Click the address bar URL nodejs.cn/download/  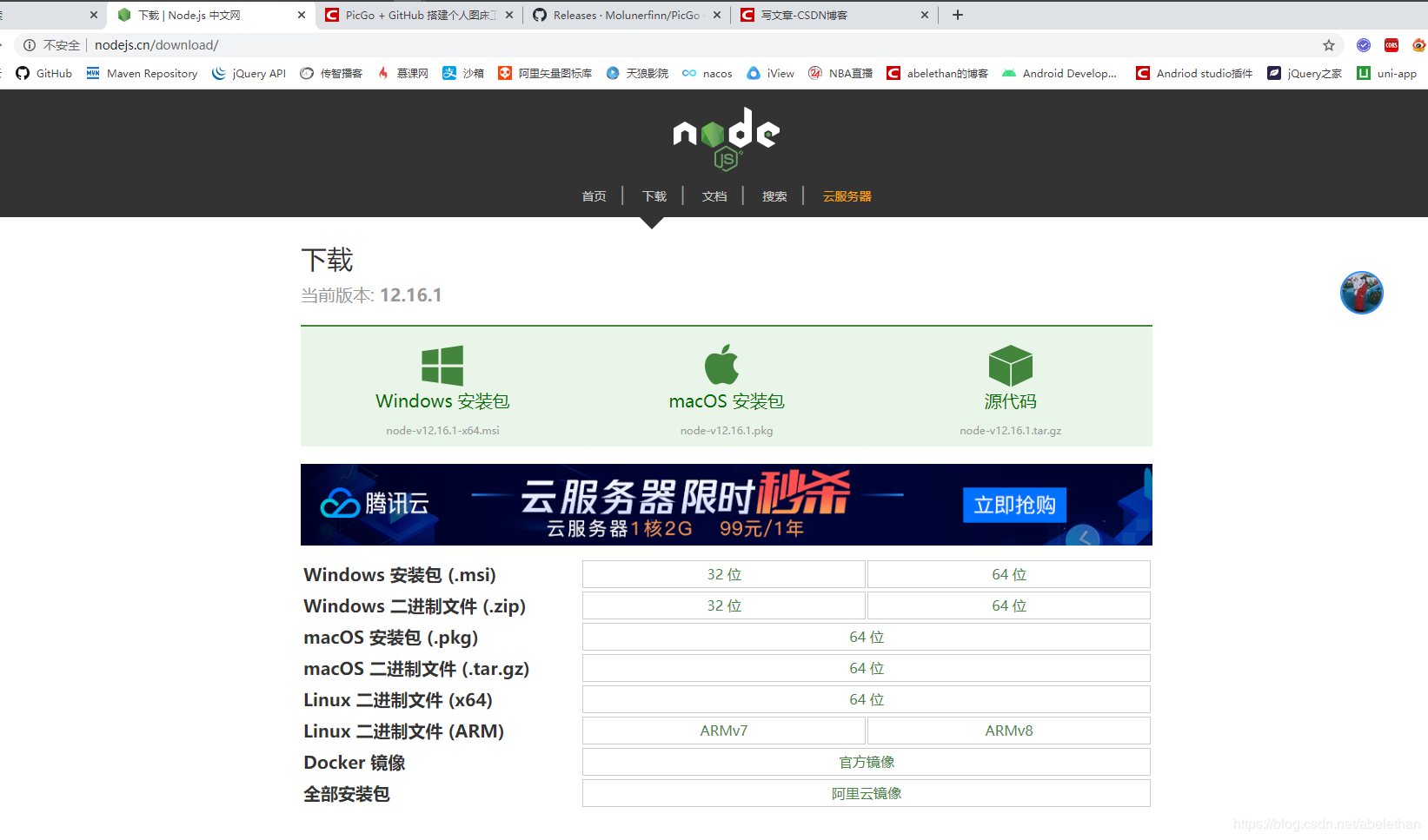tap(156, 45)
